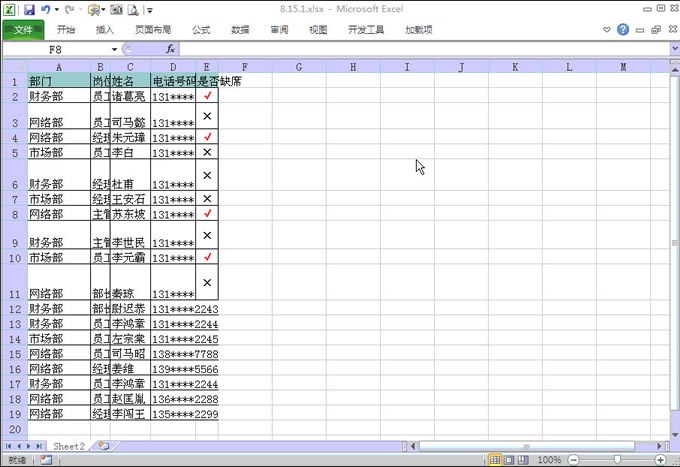680x467 pixels.
Task: Click the X mark in cell E7
Action: [x=207, y=199]
